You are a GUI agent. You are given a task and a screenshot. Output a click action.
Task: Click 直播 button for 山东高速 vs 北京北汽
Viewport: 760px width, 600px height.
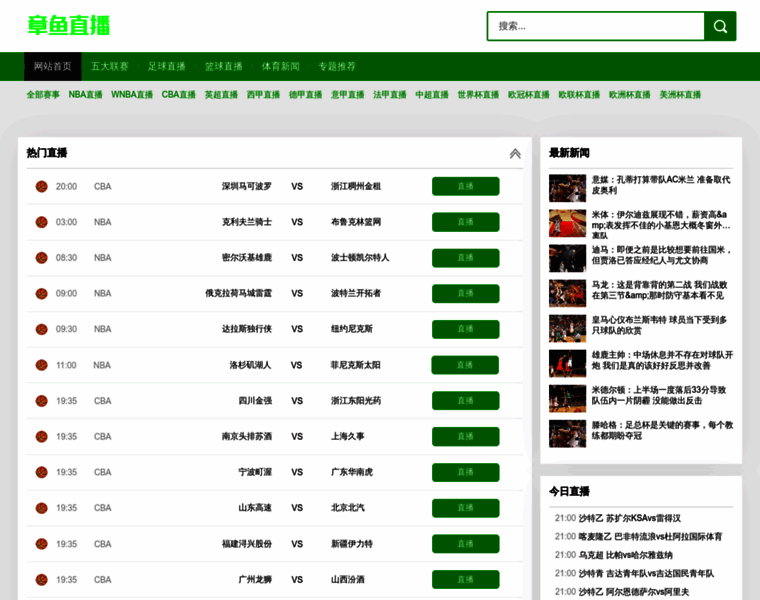[x=465, y=508]
